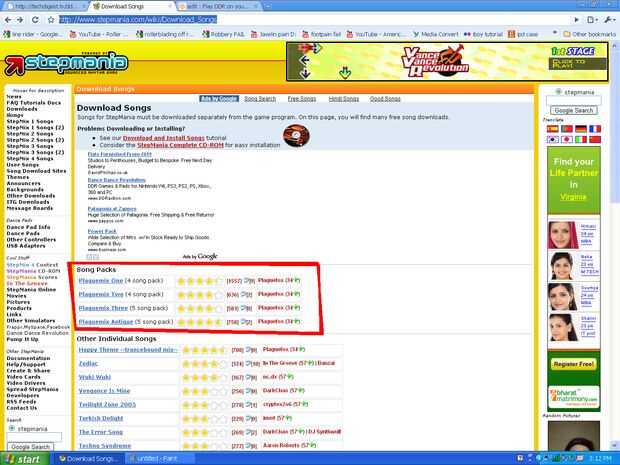The height and width of the screenshot is (465, 620).
Task: Open Dance Pad Info sidebar link
Action: [28, 227]
